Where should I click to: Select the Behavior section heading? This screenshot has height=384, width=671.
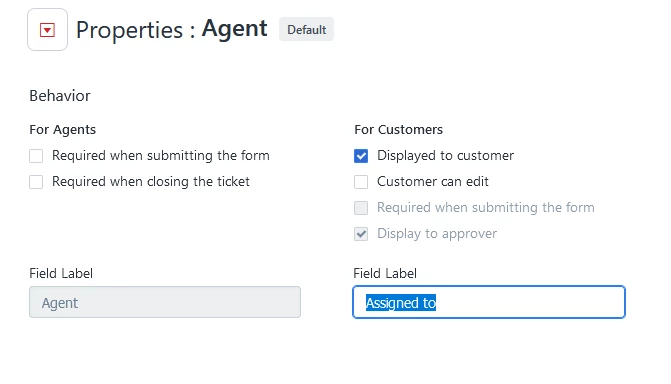(60, 95)
